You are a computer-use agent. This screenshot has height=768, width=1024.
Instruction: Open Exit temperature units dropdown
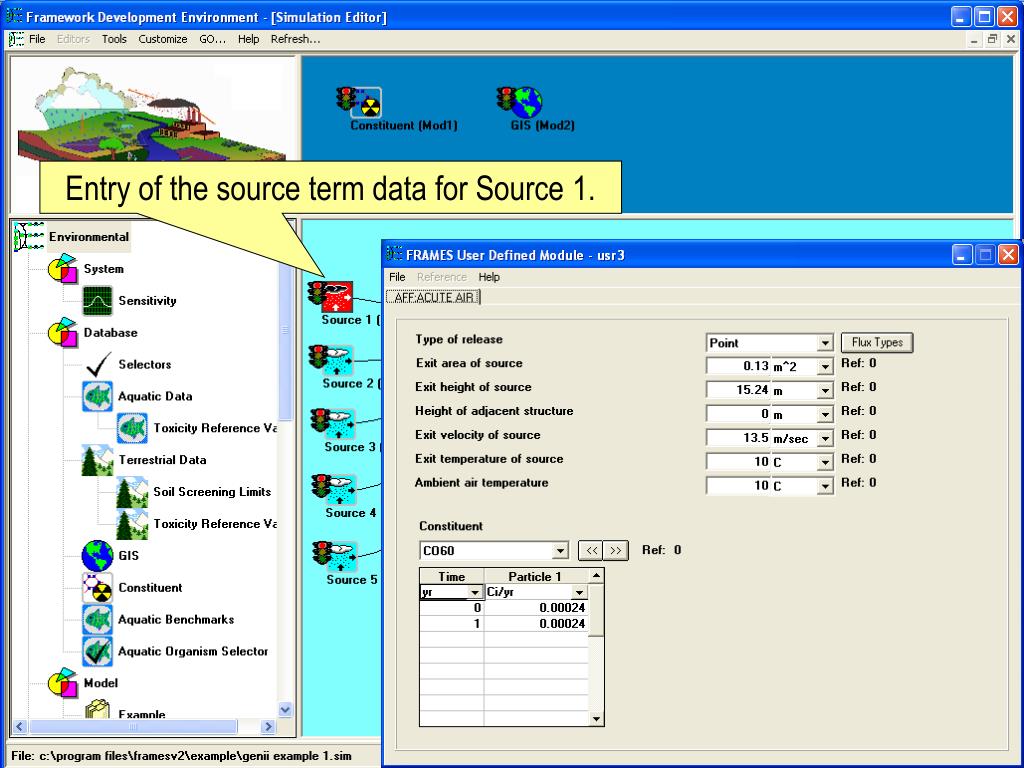(x=825, y=462)
